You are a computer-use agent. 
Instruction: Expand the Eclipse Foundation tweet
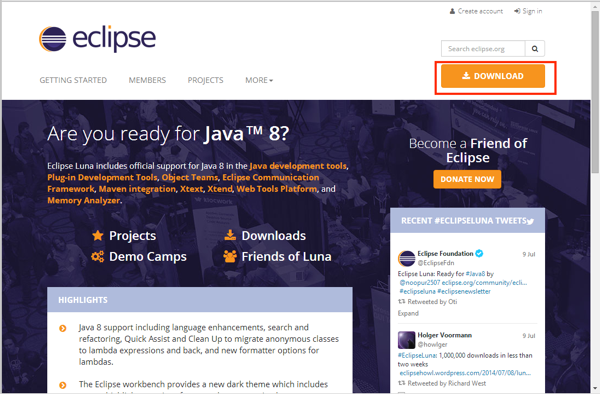pos(408,313)
